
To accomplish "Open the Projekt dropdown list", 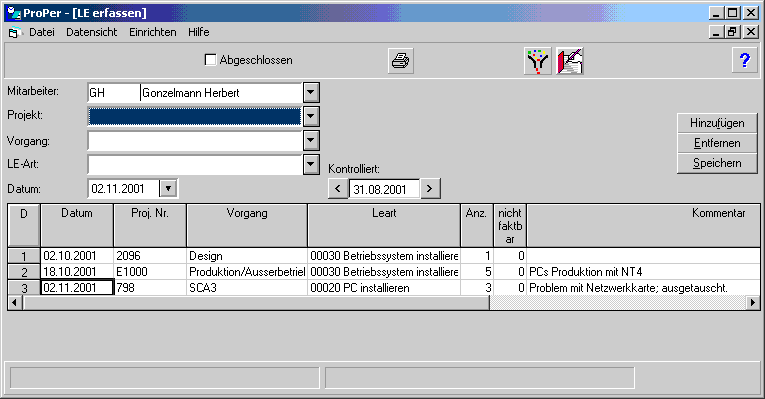I will (x=311, y=117).
